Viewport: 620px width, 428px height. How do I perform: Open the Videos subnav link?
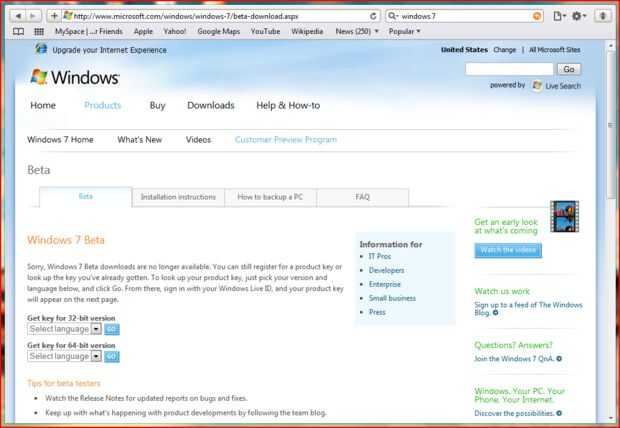(x=198, y=140)
